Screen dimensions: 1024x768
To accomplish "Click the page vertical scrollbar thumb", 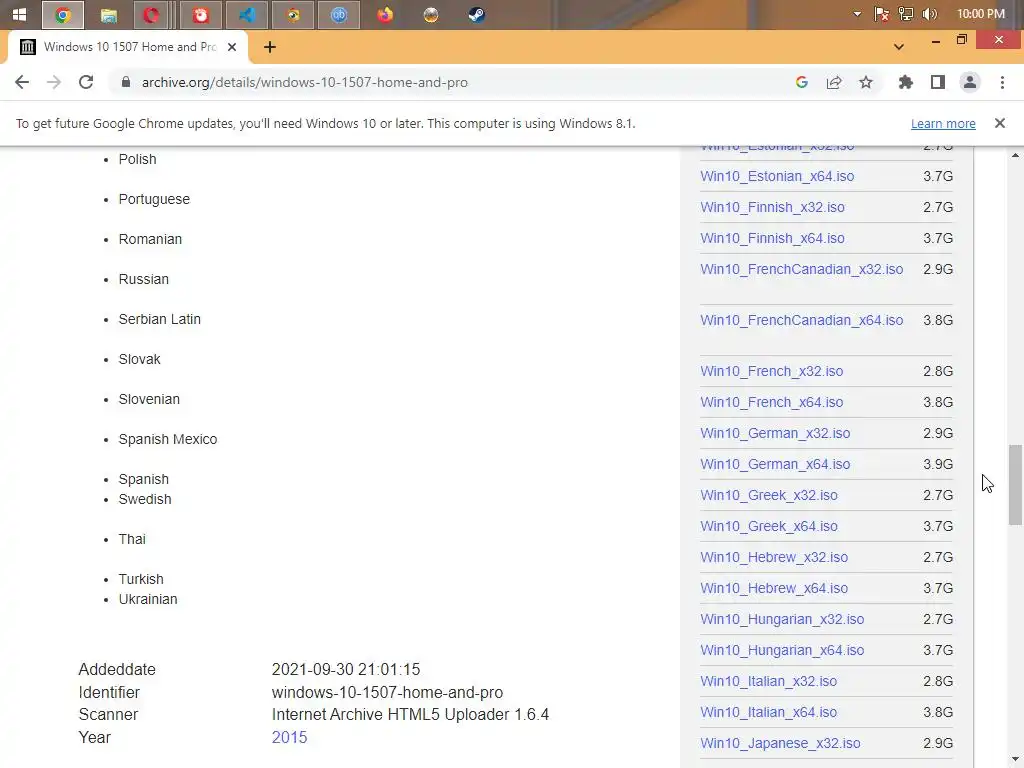I will pos(1015,485).
